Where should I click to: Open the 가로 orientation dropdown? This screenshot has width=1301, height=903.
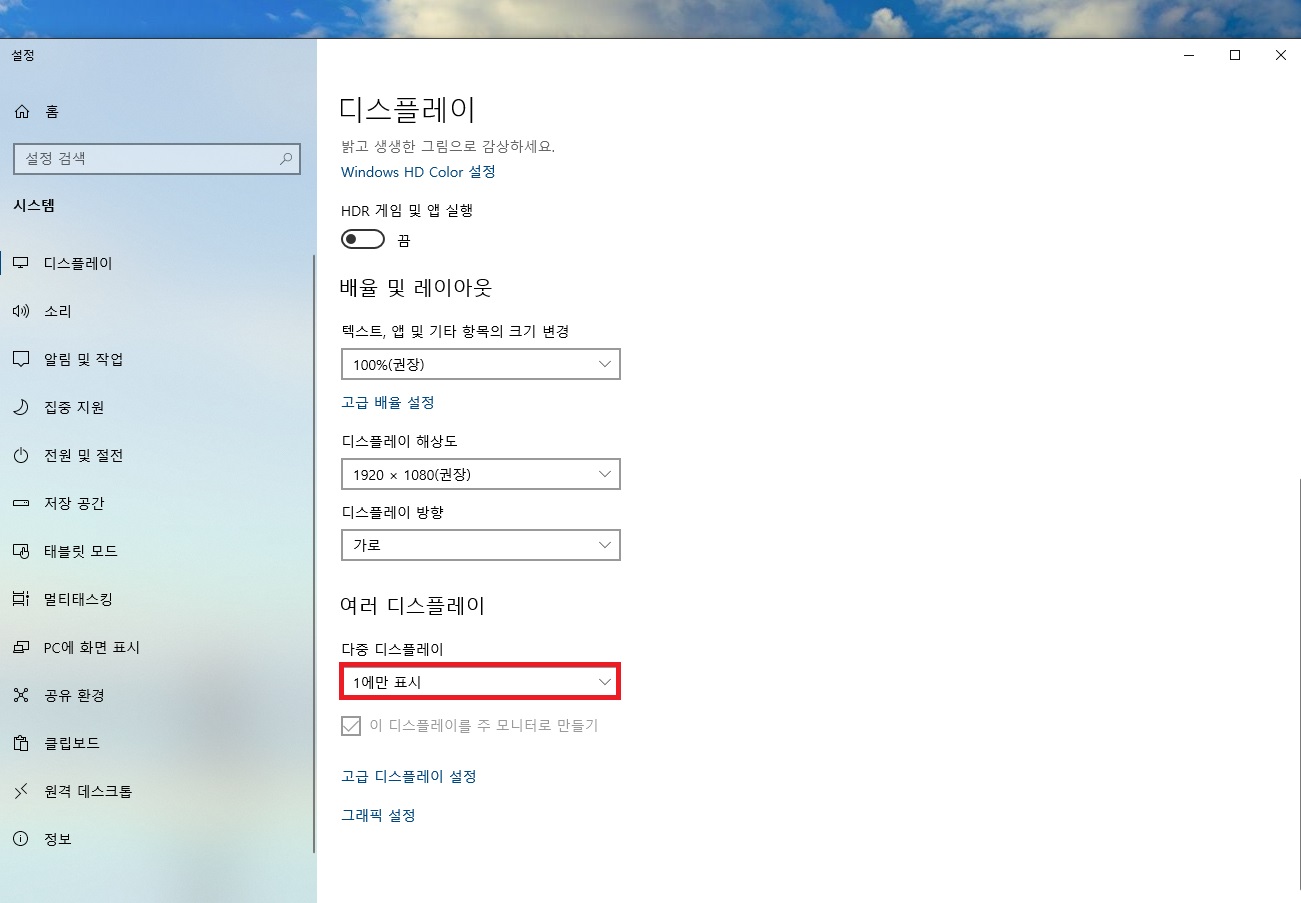point(481,545)
